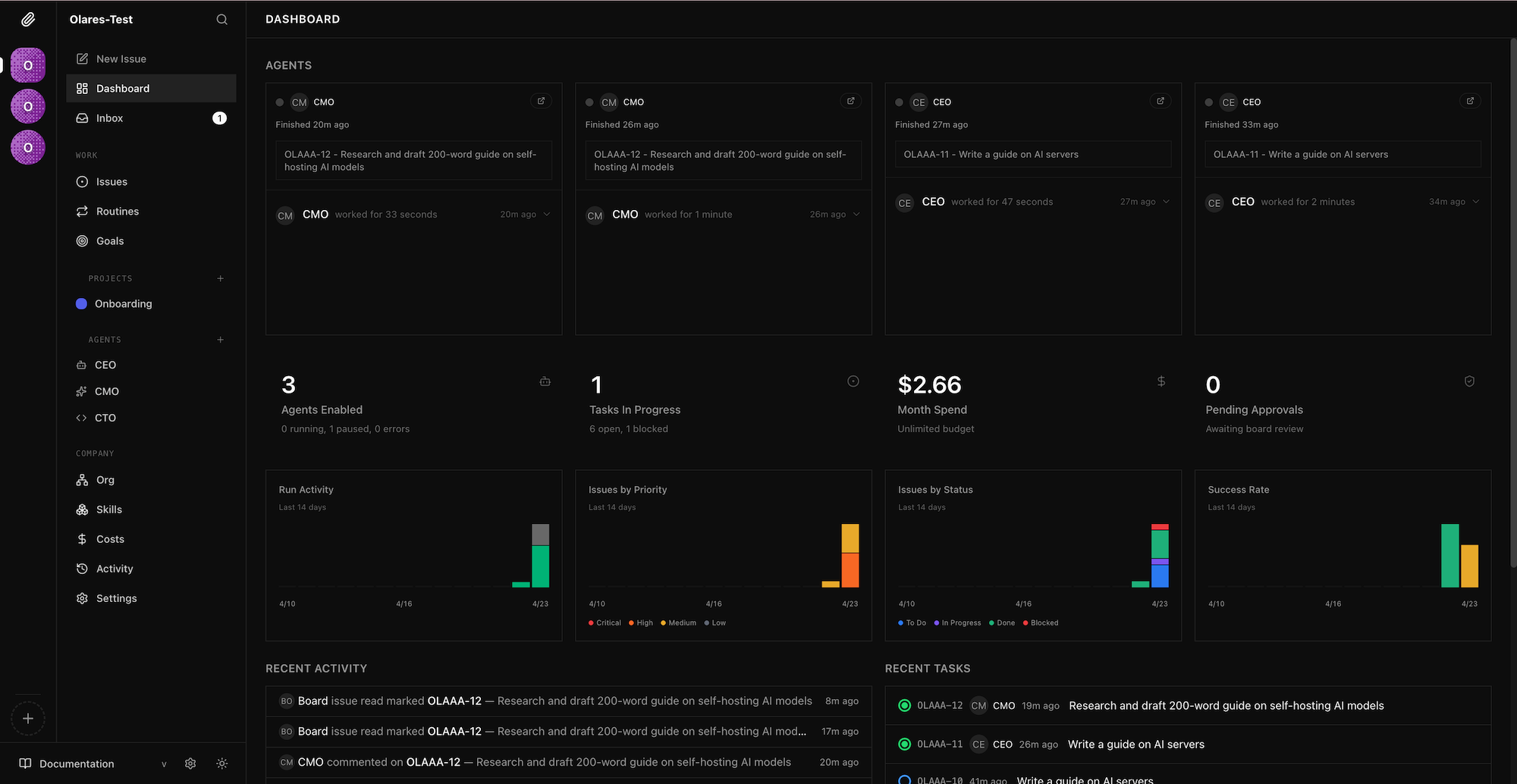This screenshot has width=1517, height=784.
Task: Expand CEO worked for 2 minutes entry
Action: pos(1476,202)
